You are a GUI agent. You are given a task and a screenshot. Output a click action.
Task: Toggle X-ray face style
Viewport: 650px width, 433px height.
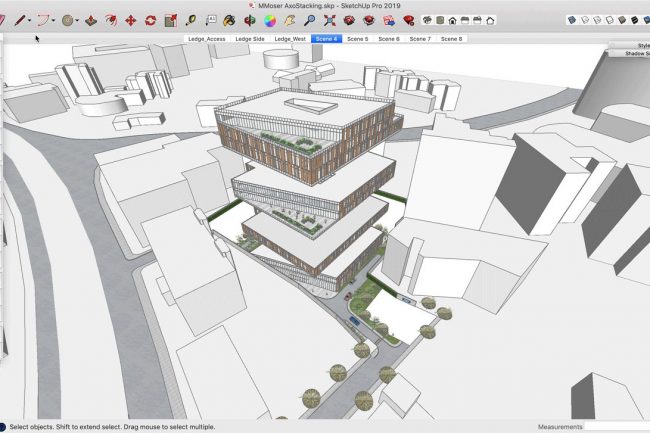click(x=574, y=19)
